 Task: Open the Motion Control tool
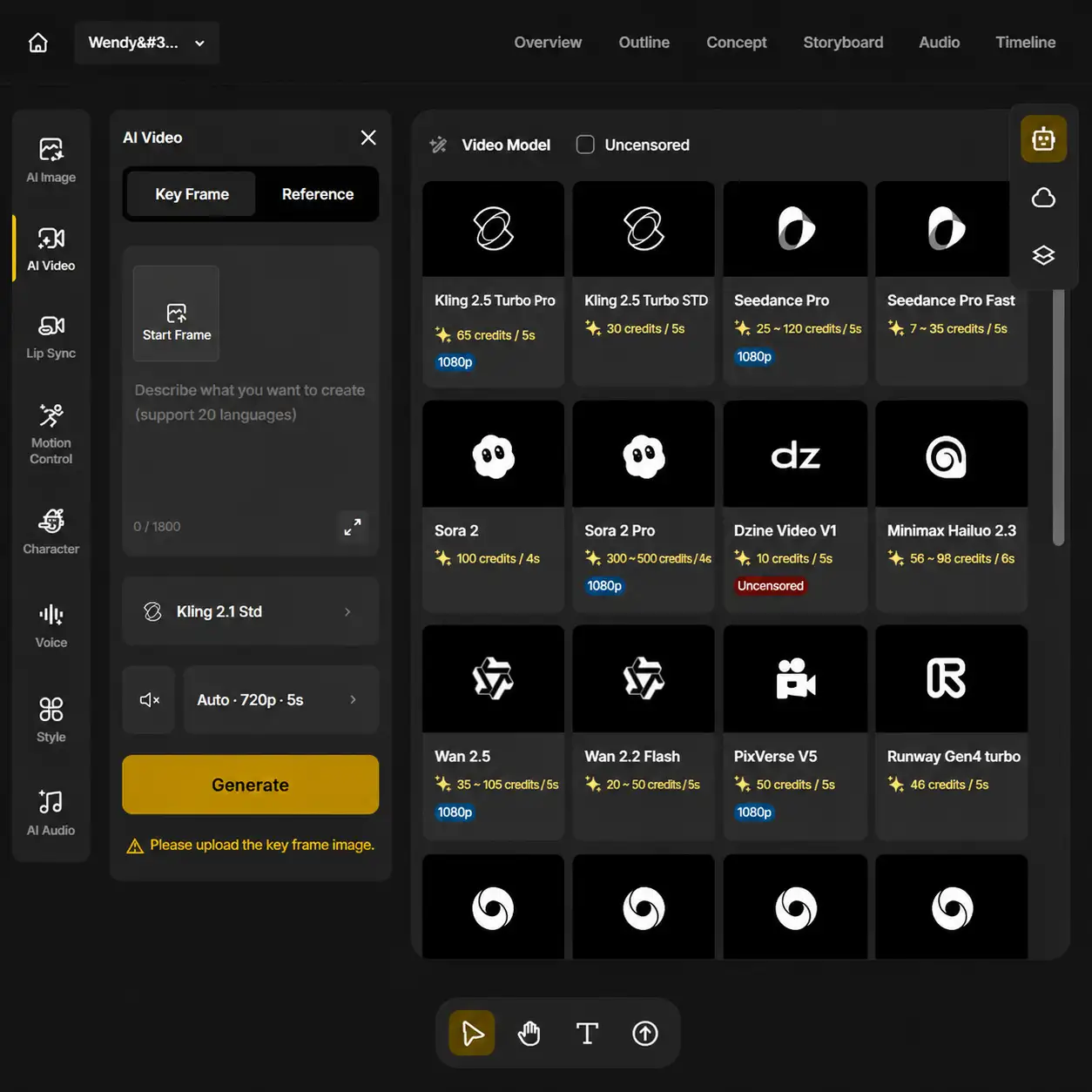click(51, 433)
